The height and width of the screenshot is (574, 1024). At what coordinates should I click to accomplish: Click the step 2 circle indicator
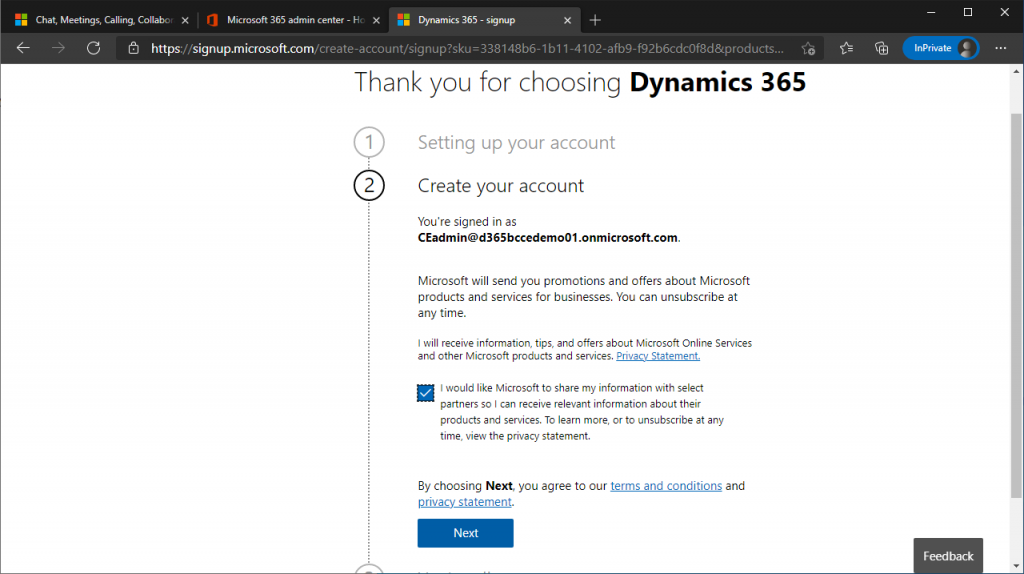tap(369, 185)
